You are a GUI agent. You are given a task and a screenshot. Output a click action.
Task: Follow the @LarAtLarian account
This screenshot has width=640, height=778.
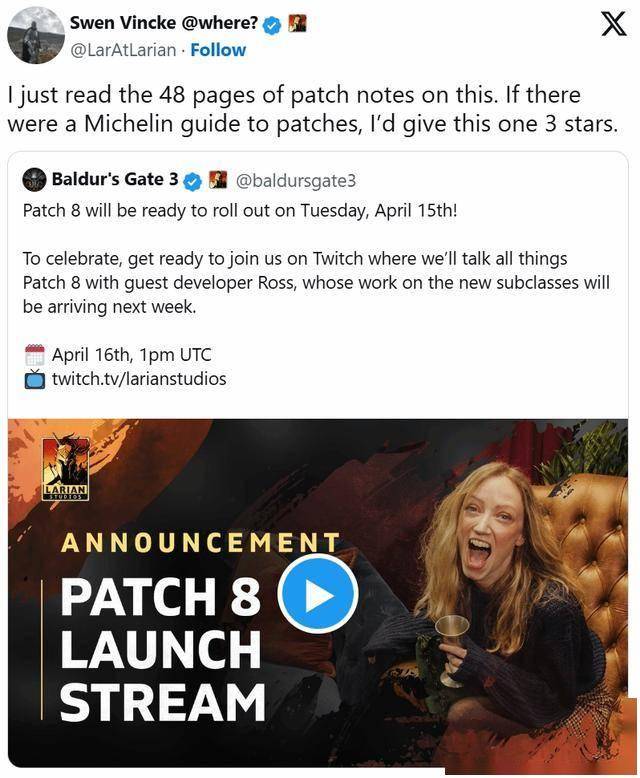(218, 50)
